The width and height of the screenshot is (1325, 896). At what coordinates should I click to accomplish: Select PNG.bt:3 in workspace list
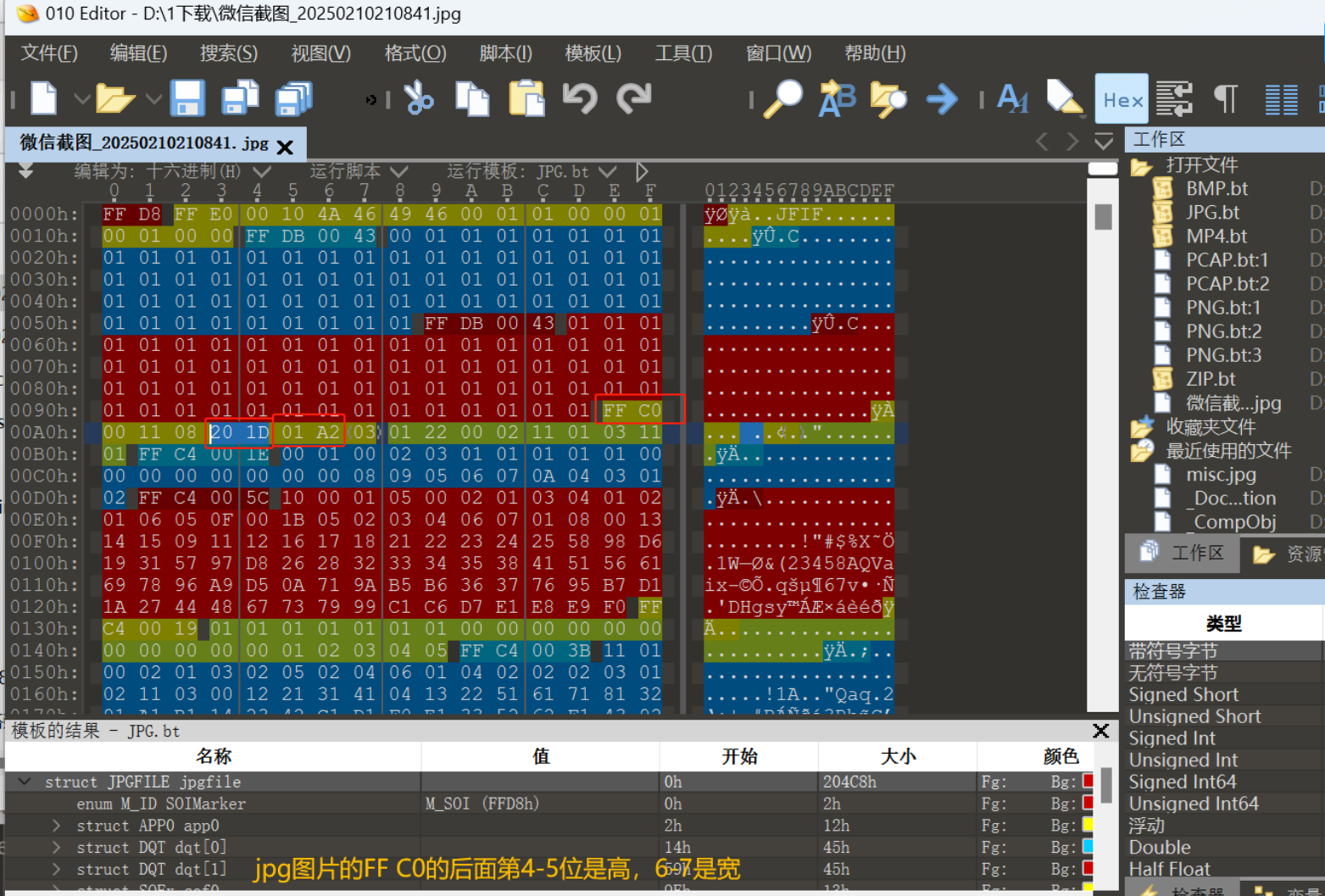1223,354
